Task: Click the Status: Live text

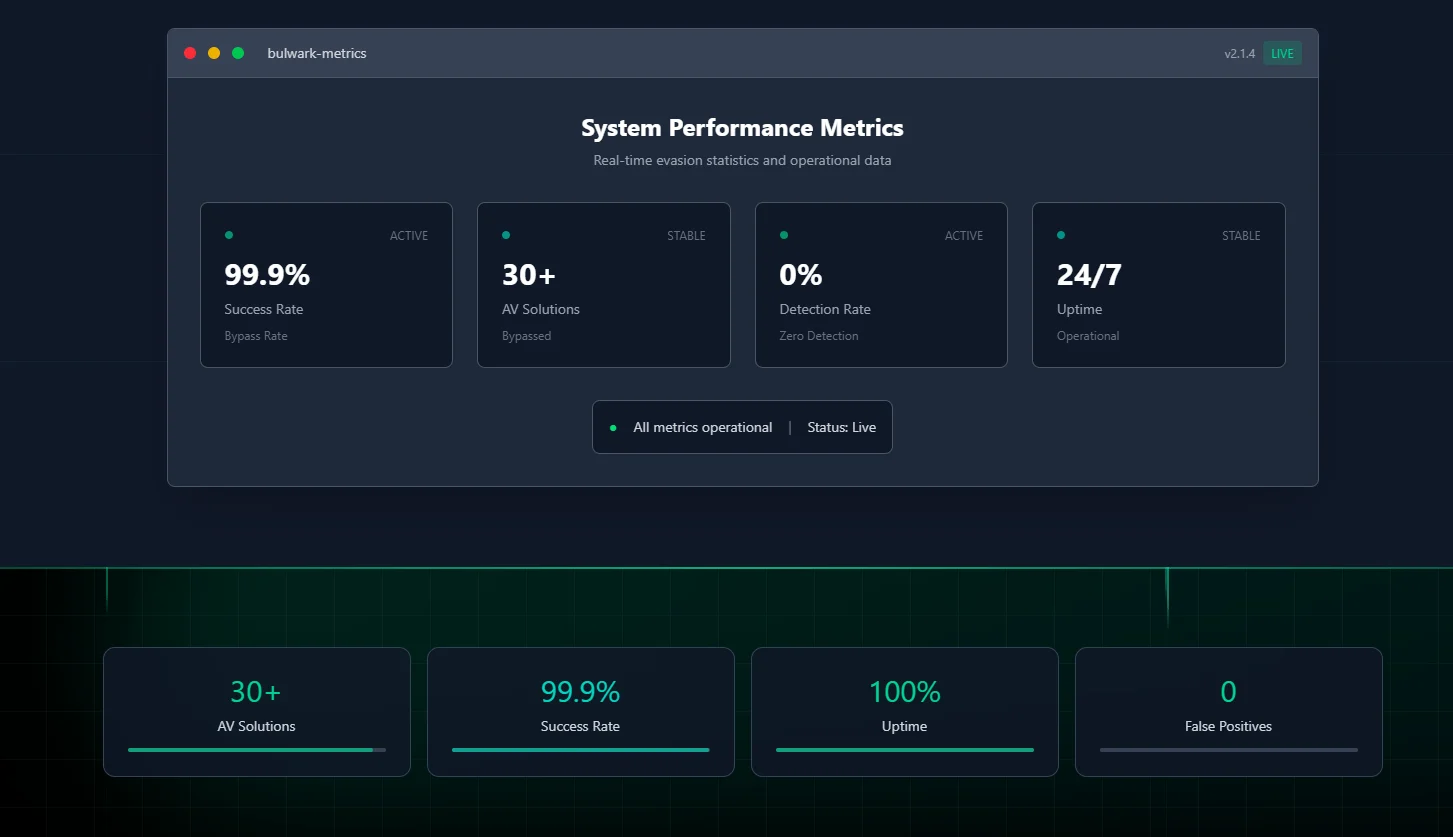Action: [842, 427]
